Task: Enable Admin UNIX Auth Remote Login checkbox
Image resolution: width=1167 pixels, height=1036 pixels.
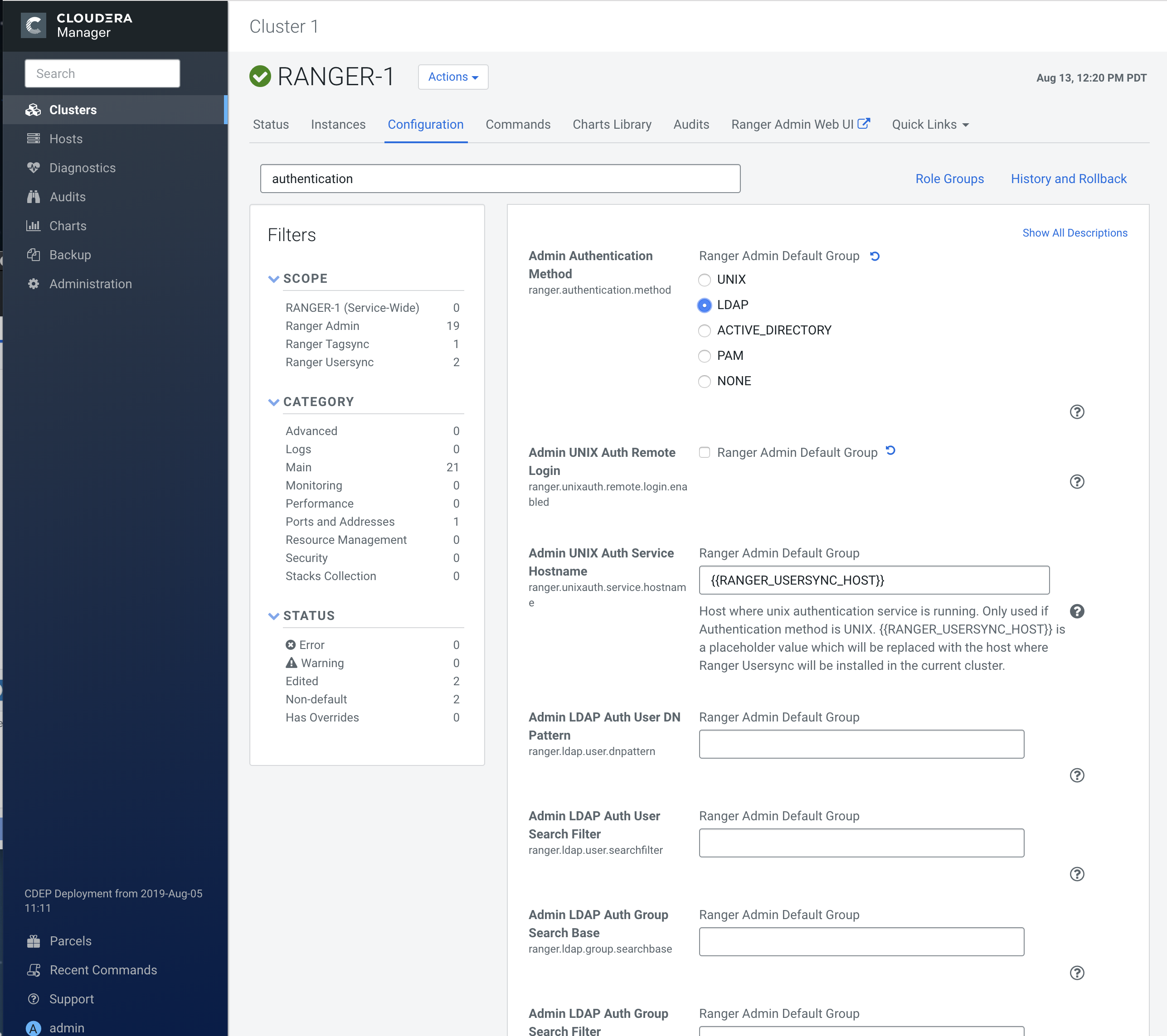Action: tap(705, 453)
